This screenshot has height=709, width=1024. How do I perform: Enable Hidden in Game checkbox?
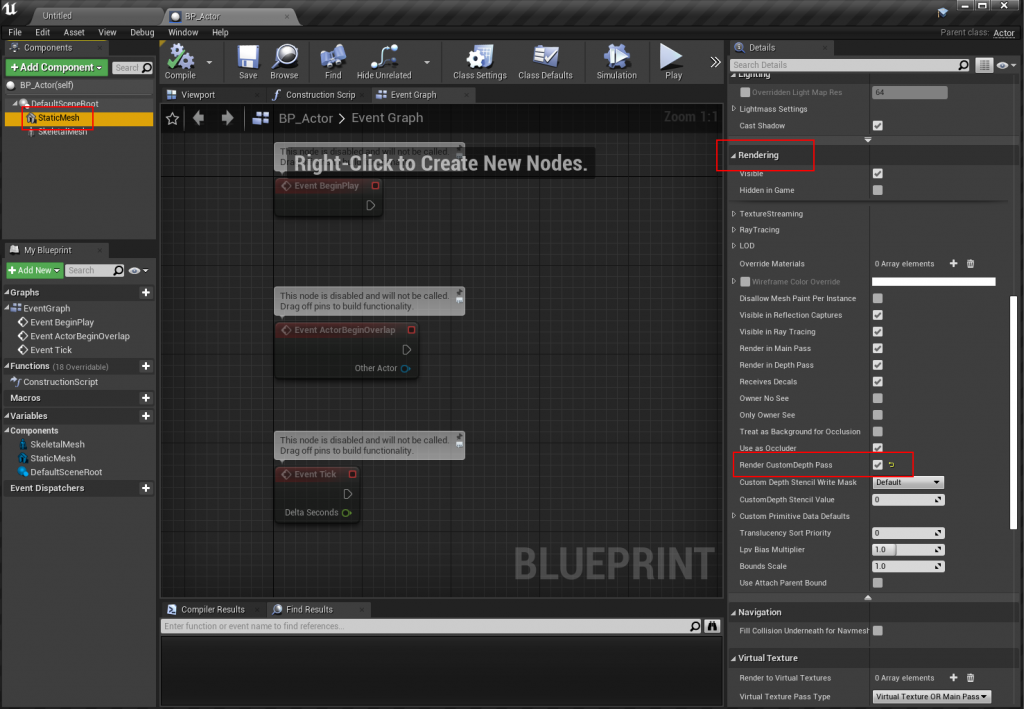pyautogui.click(x=878, y=190)
